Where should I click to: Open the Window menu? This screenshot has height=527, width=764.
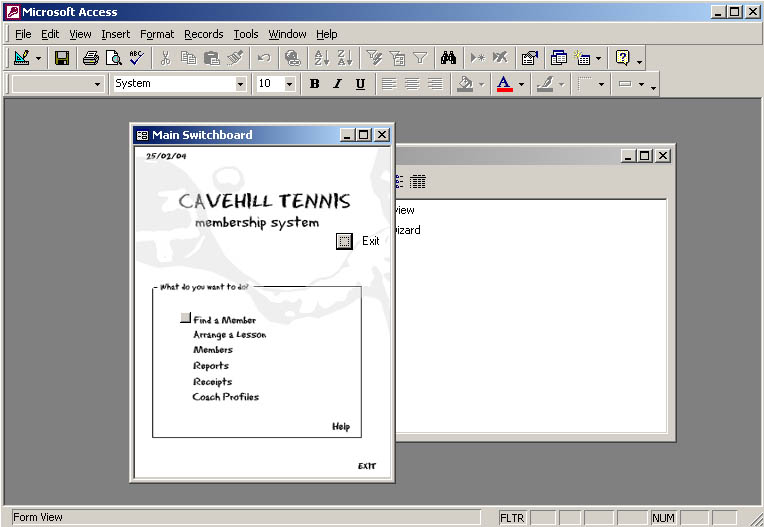pos(287,34)
